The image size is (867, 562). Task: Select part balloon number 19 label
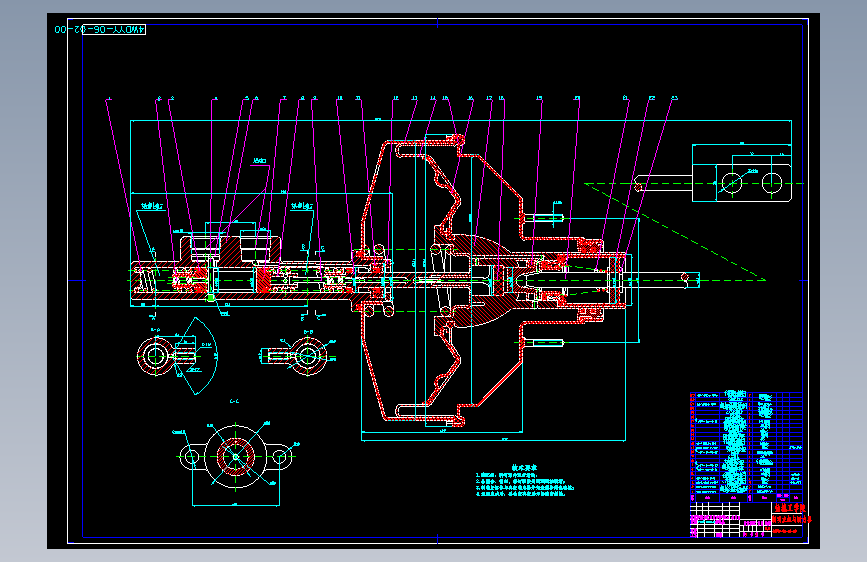[x=539, y=98]
